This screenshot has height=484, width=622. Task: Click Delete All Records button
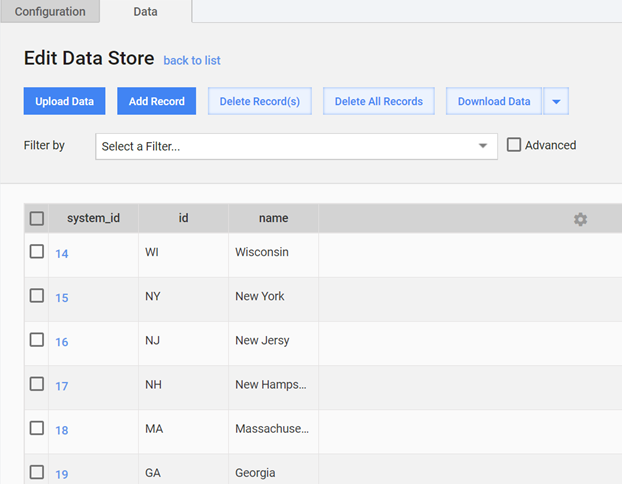click(x=379, y=101)
